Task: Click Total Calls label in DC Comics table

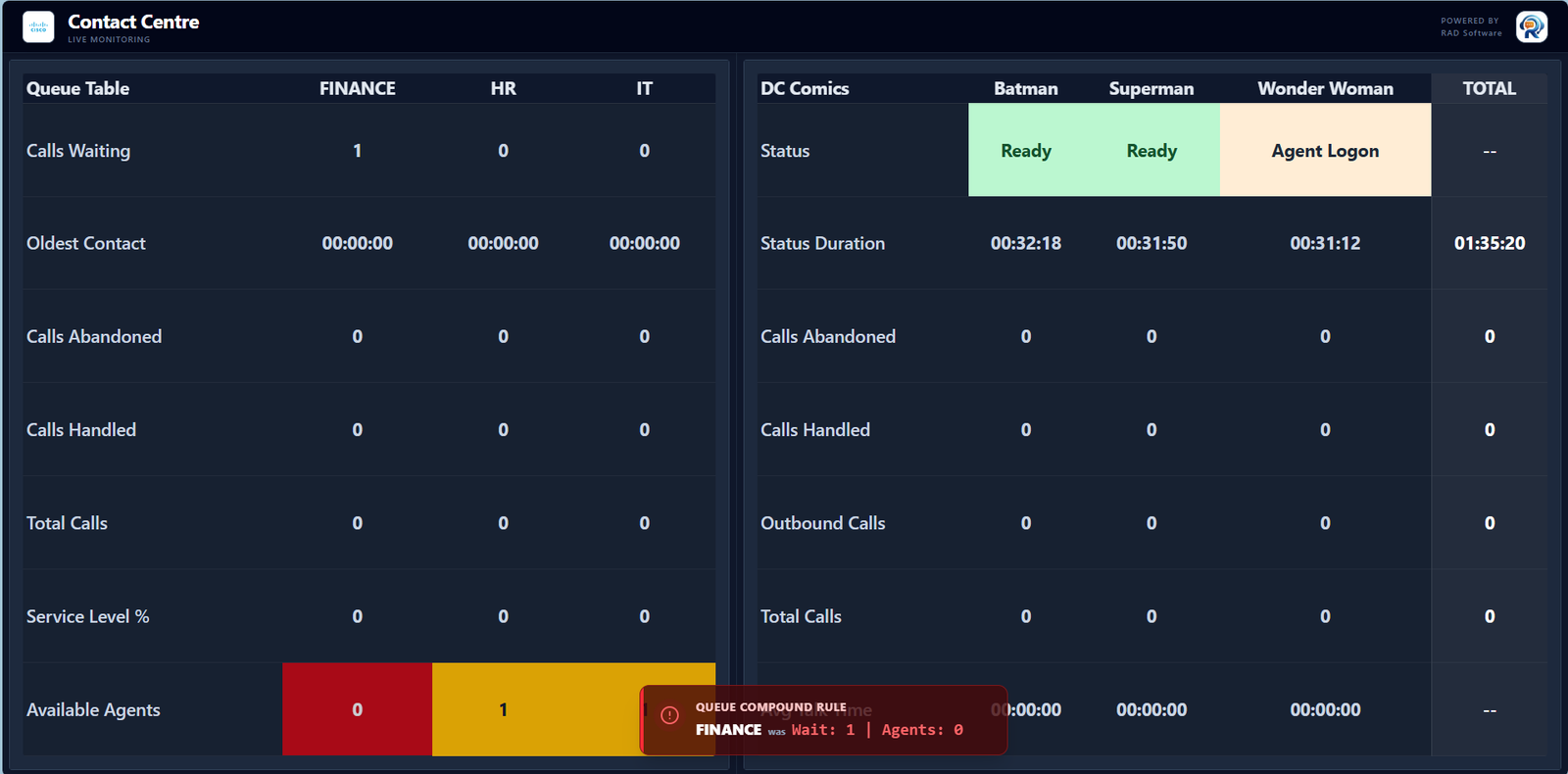Action: pyautogui.click(x=801, y=616)
